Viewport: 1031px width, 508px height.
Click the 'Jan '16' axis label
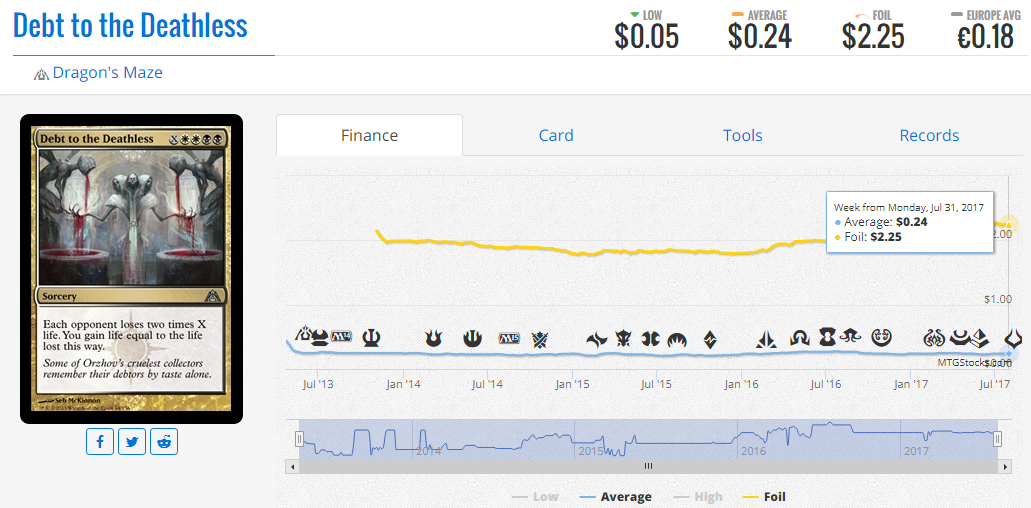click(x=741, y=384)
